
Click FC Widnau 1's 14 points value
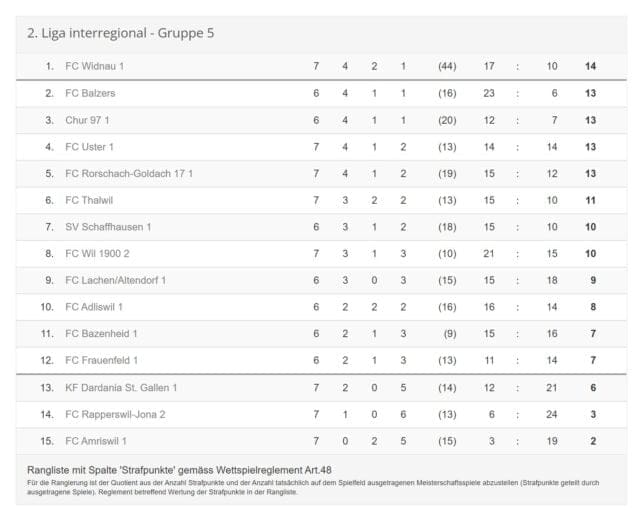pyautogui.click(x=590, y=66)
